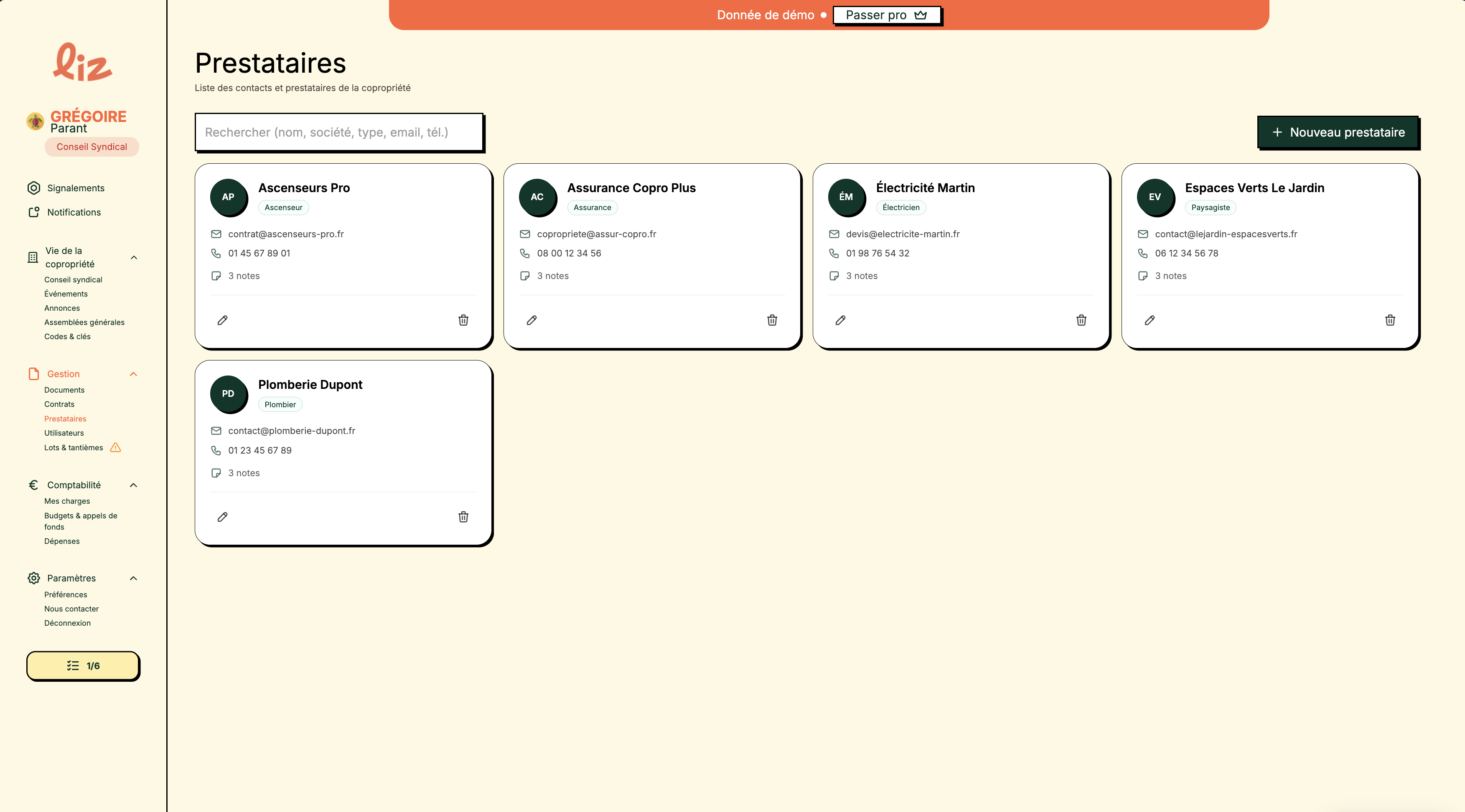Viewport: 1465px width, 812px height.
Task: Edit the Ascenseurs Pro card with the pencil icon
Action: click(x=222, y=320)
